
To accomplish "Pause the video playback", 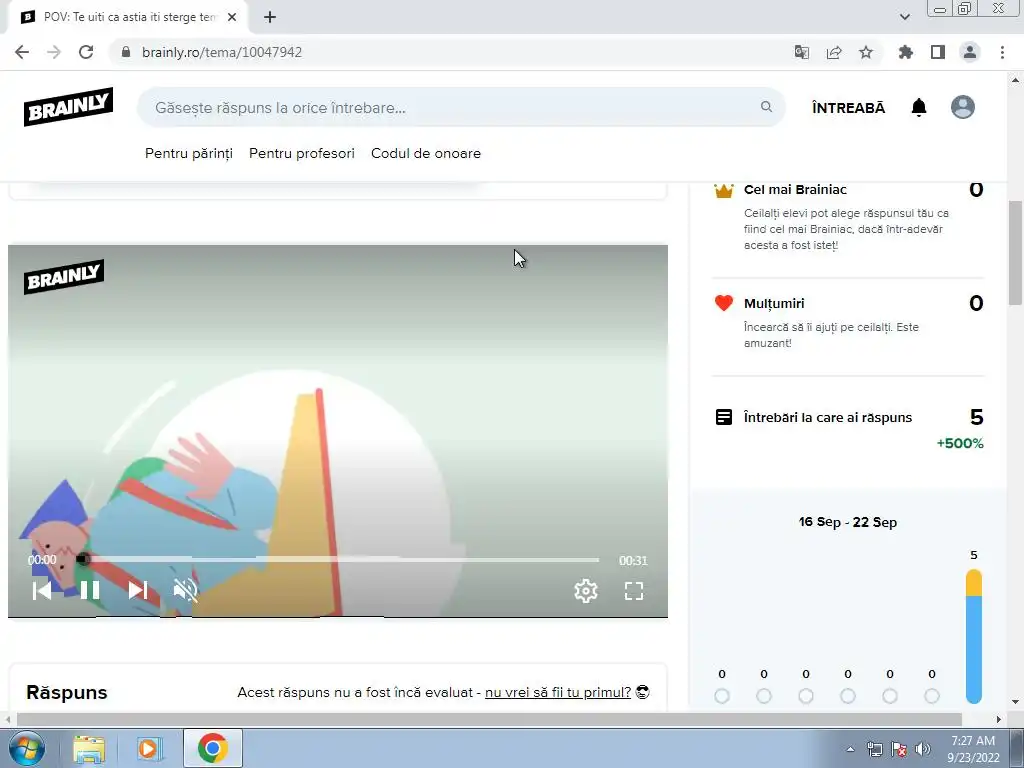I will point(89,590).
